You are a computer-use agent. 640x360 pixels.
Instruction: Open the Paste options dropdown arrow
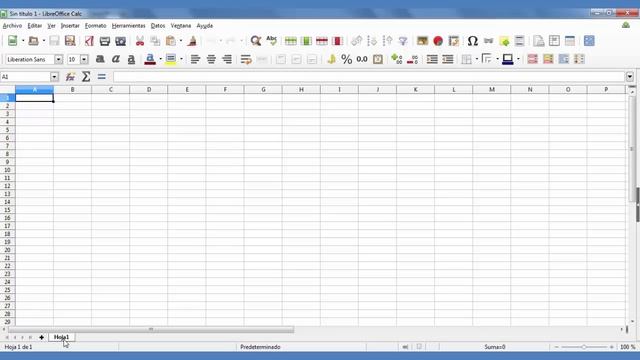(181, 41)
